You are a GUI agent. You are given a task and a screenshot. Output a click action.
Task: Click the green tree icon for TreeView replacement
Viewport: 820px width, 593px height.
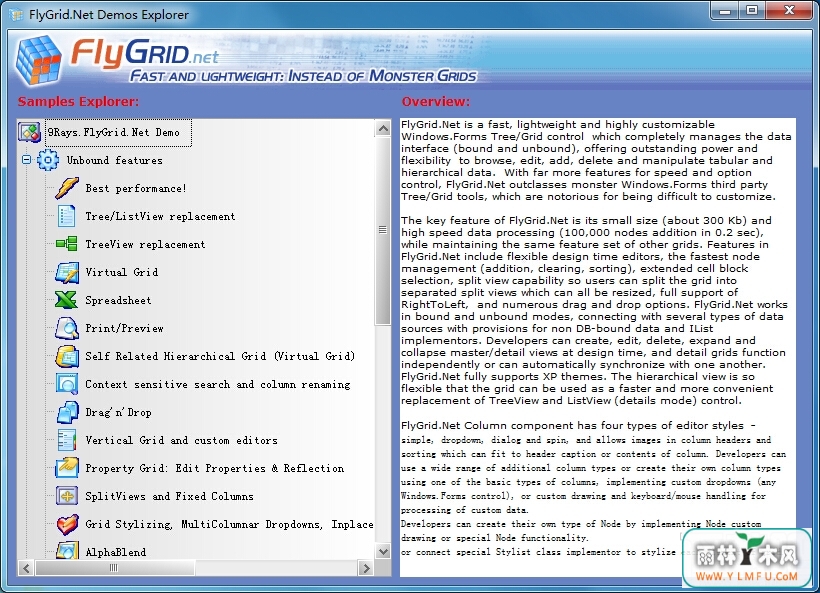(x=67, y=244)
